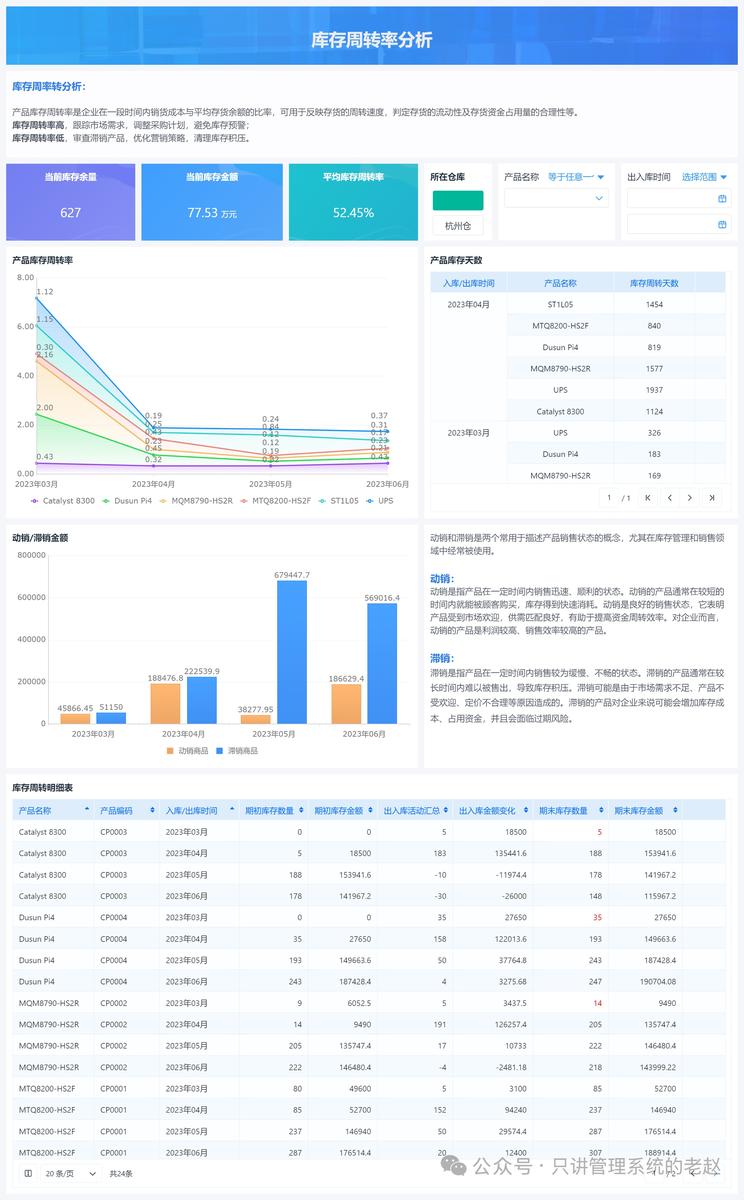Viewport: 744px width, 1200px height.
Task: Click the 库存周转天数 column header
Action: pyautogui.click(x=654, y=283)
